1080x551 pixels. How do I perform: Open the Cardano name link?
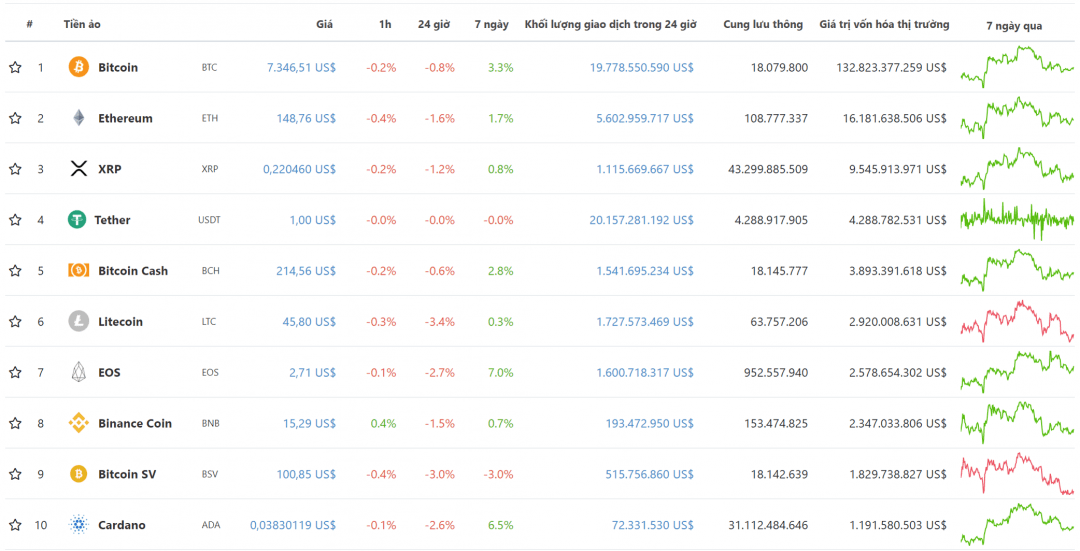122,525
